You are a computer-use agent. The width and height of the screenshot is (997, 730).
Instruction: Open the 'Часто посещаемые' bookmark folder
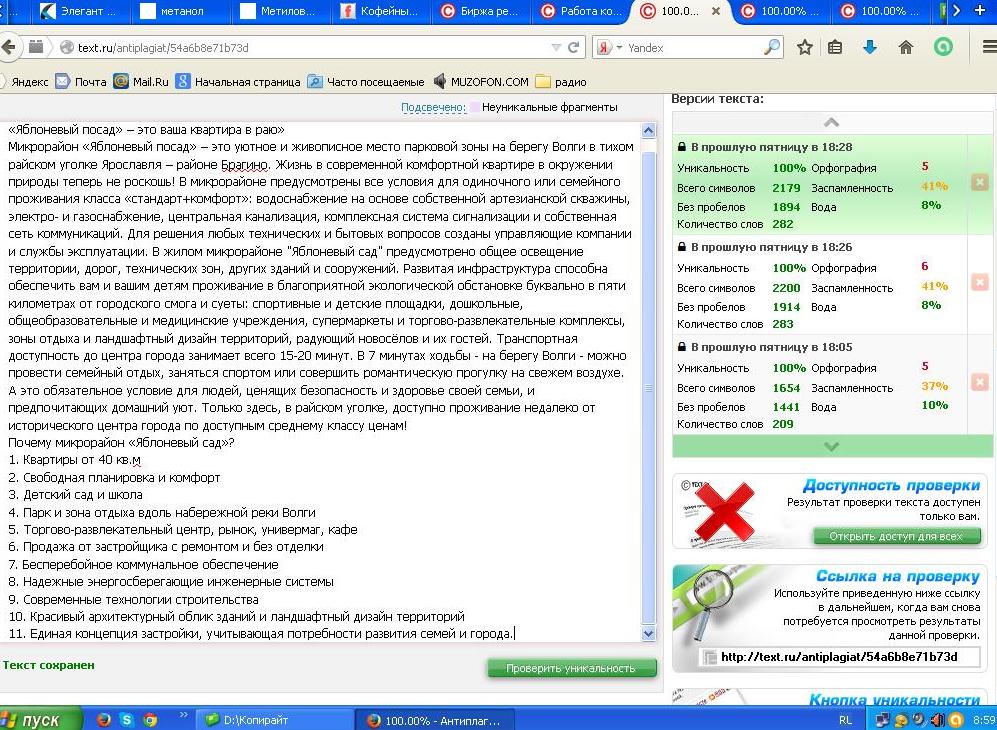(366, 82)
